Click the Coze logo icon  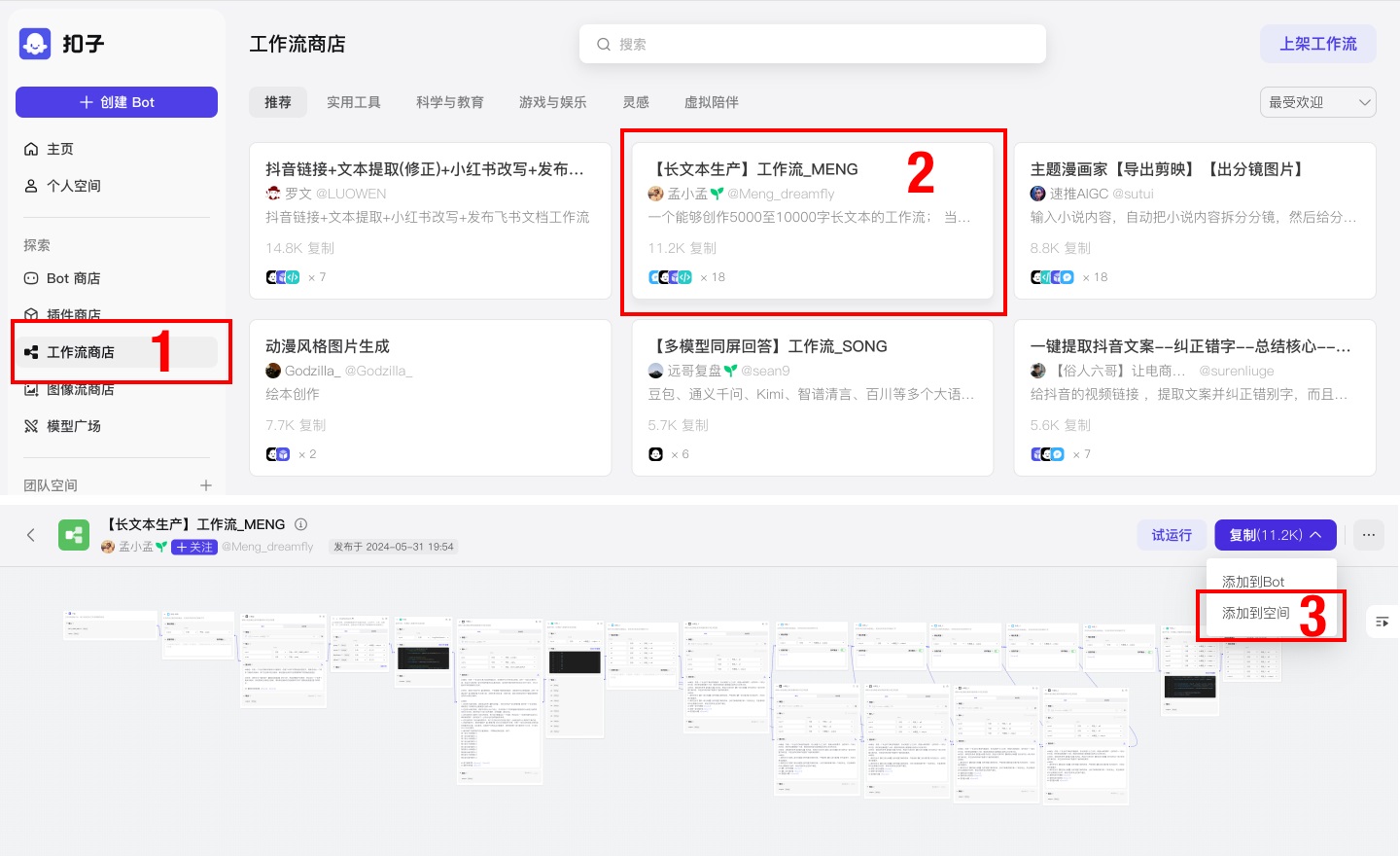pos(35,44)
